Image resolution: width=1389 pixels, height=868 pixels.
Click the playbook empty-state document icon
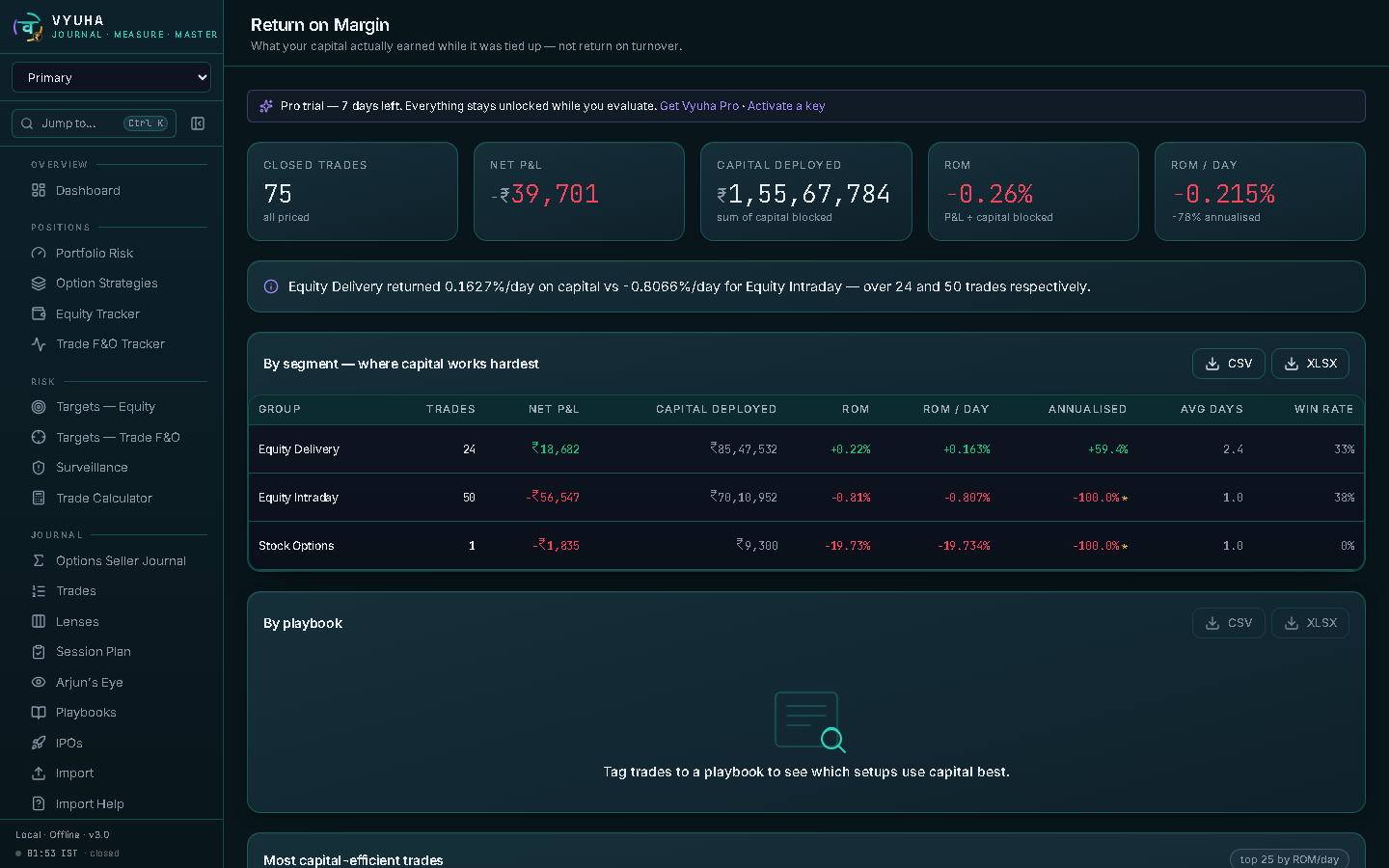tap(810, 721)
